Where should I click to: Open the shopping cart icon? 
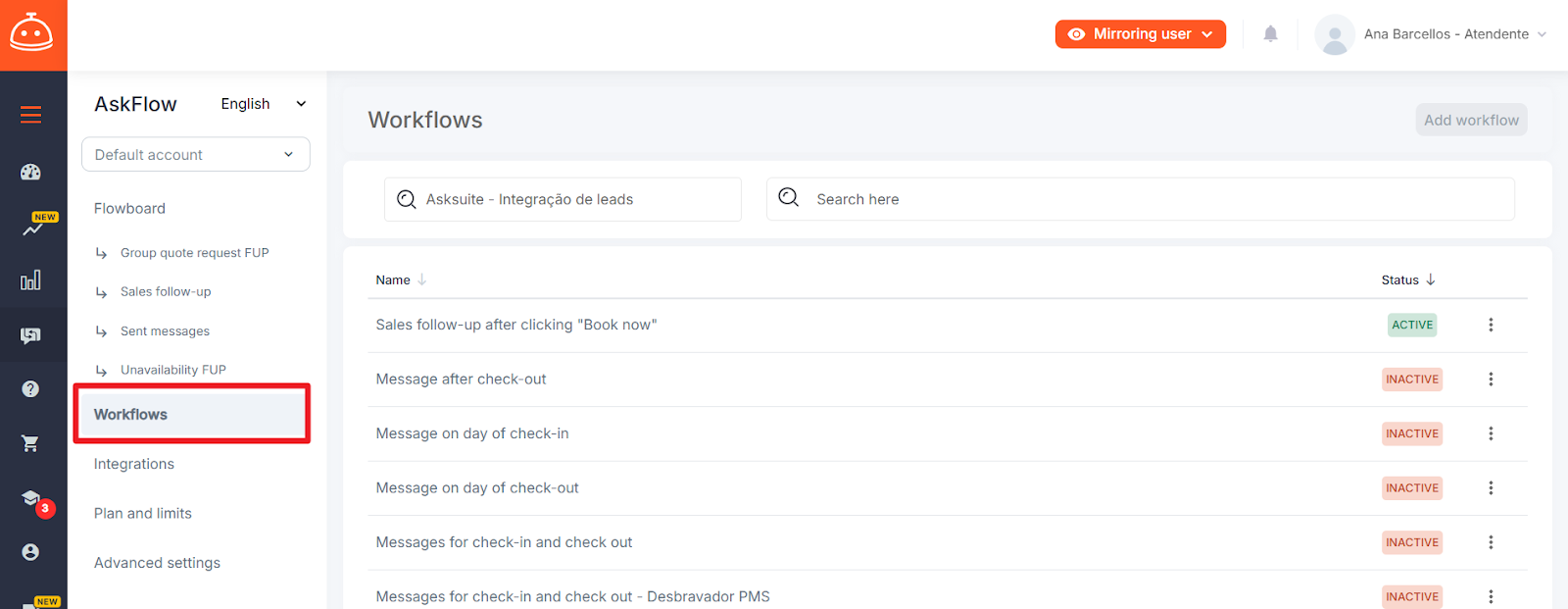coord(31,443)
